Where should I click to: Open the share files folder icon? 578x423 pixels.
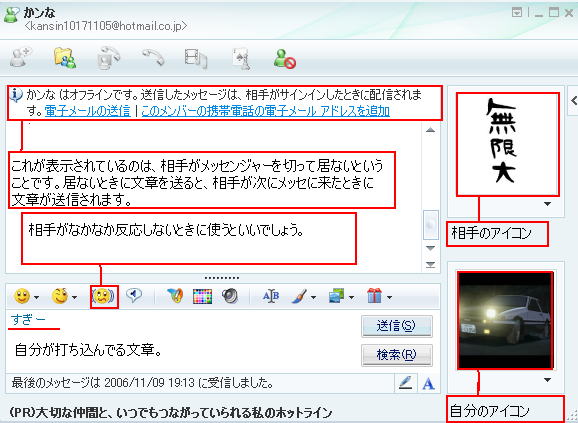click(x=65, y=58)
